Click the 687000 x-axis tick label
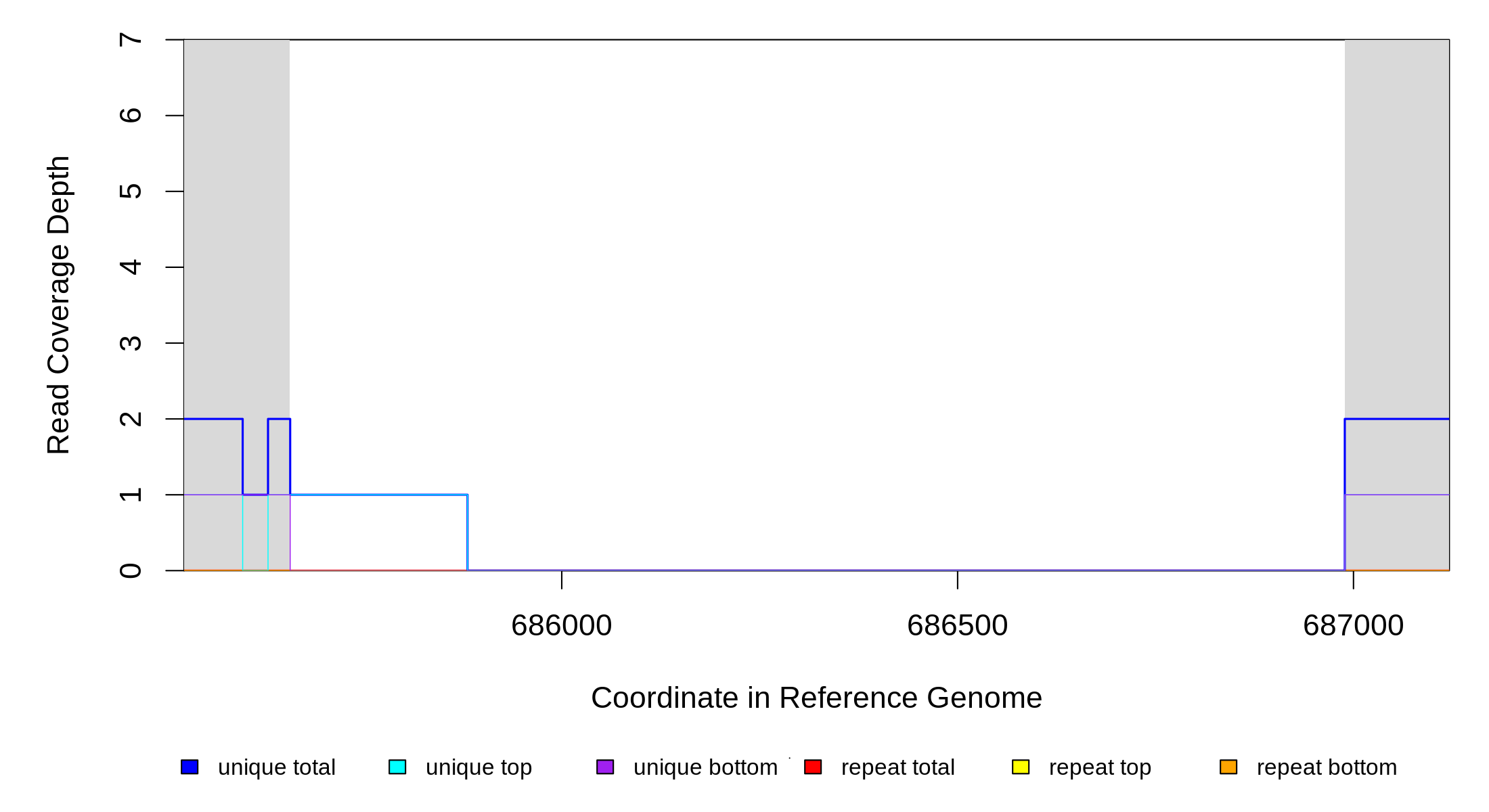The image size is (1489, 812). click(x=1353, y=626)
